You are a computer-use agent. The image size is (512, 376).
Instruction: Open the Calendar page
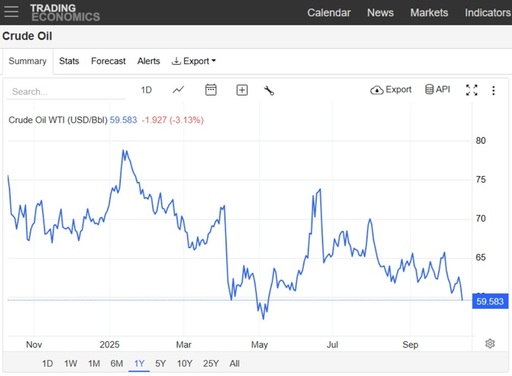(x=329, y=13)
